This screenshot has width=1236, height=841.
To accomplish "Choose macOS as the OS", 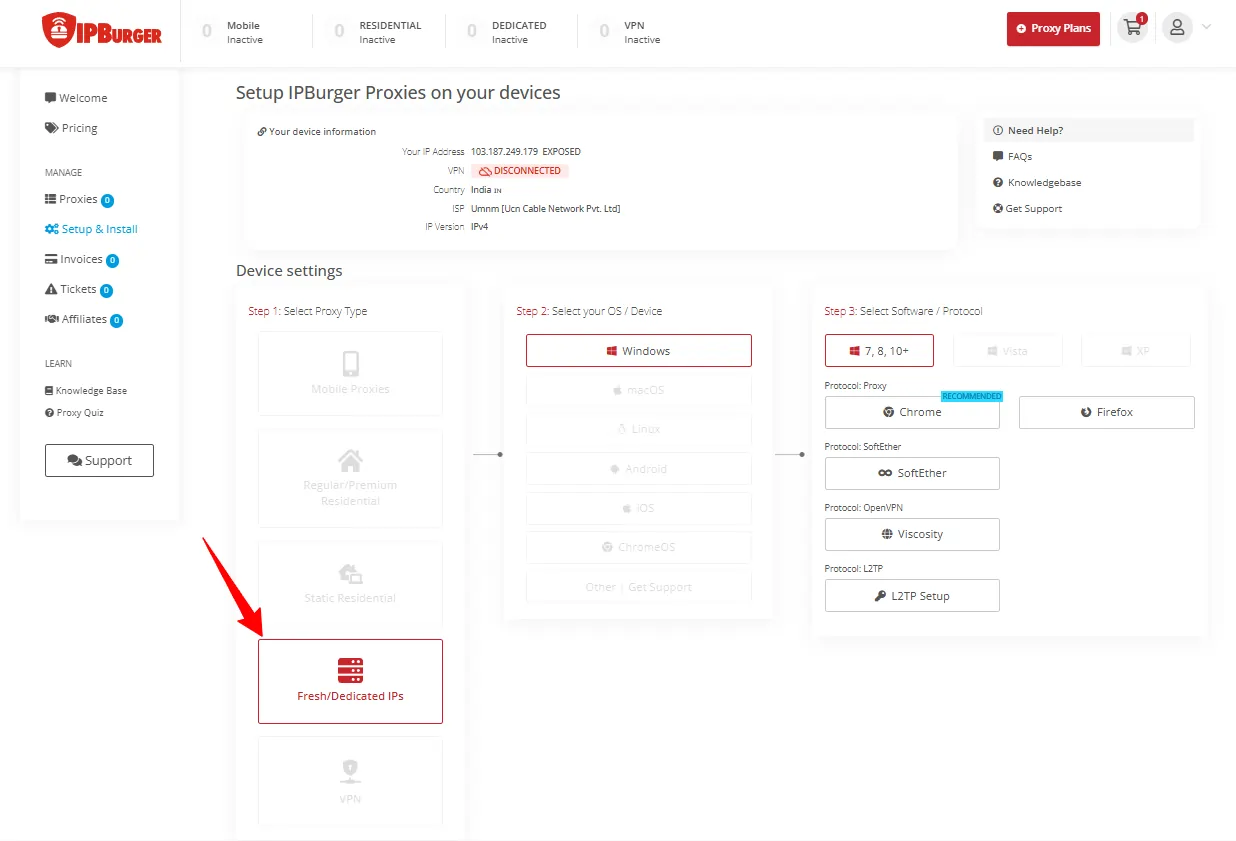I will pyautogui.click(x=639, y=390).
